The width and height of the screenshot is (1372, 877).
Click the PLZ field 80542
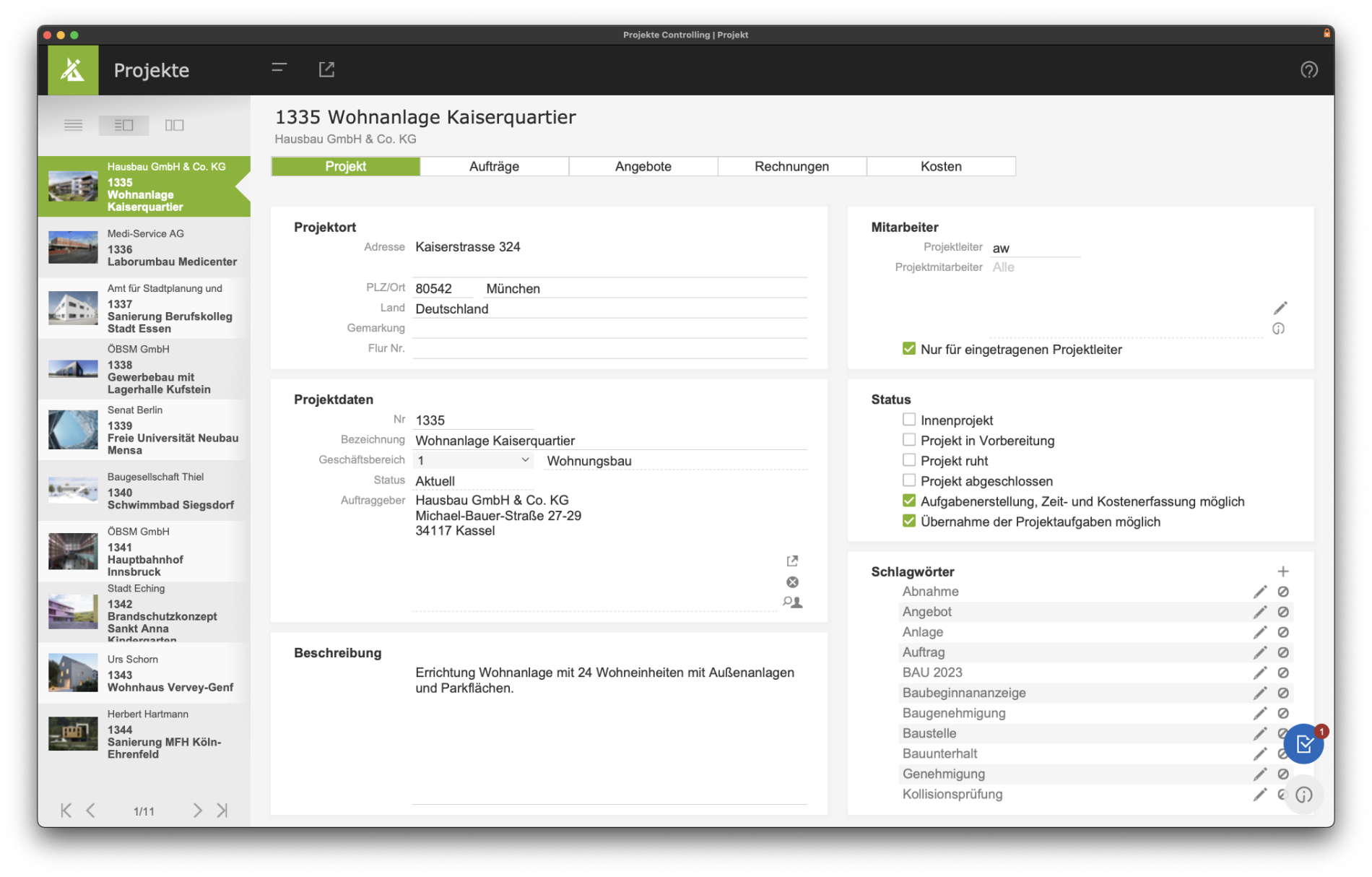coord(443,288)
